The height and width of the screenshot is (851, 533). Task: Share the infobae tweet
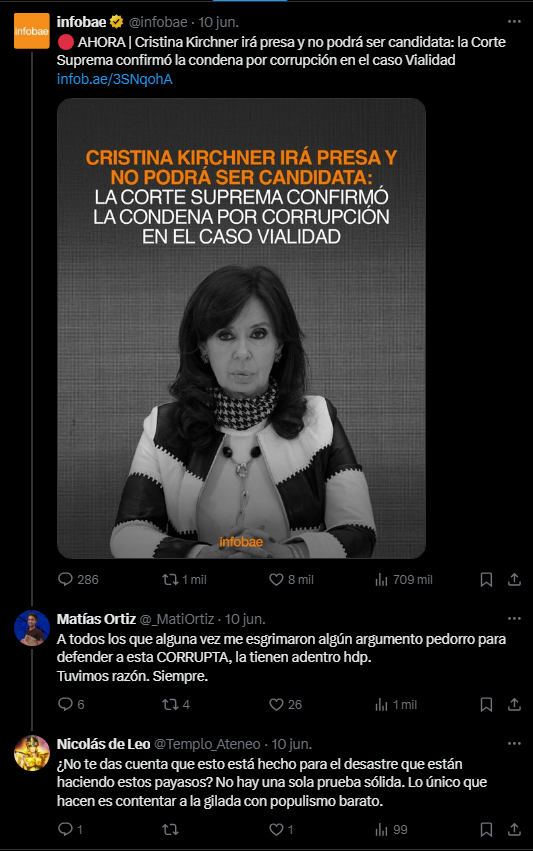pos(514,580)
